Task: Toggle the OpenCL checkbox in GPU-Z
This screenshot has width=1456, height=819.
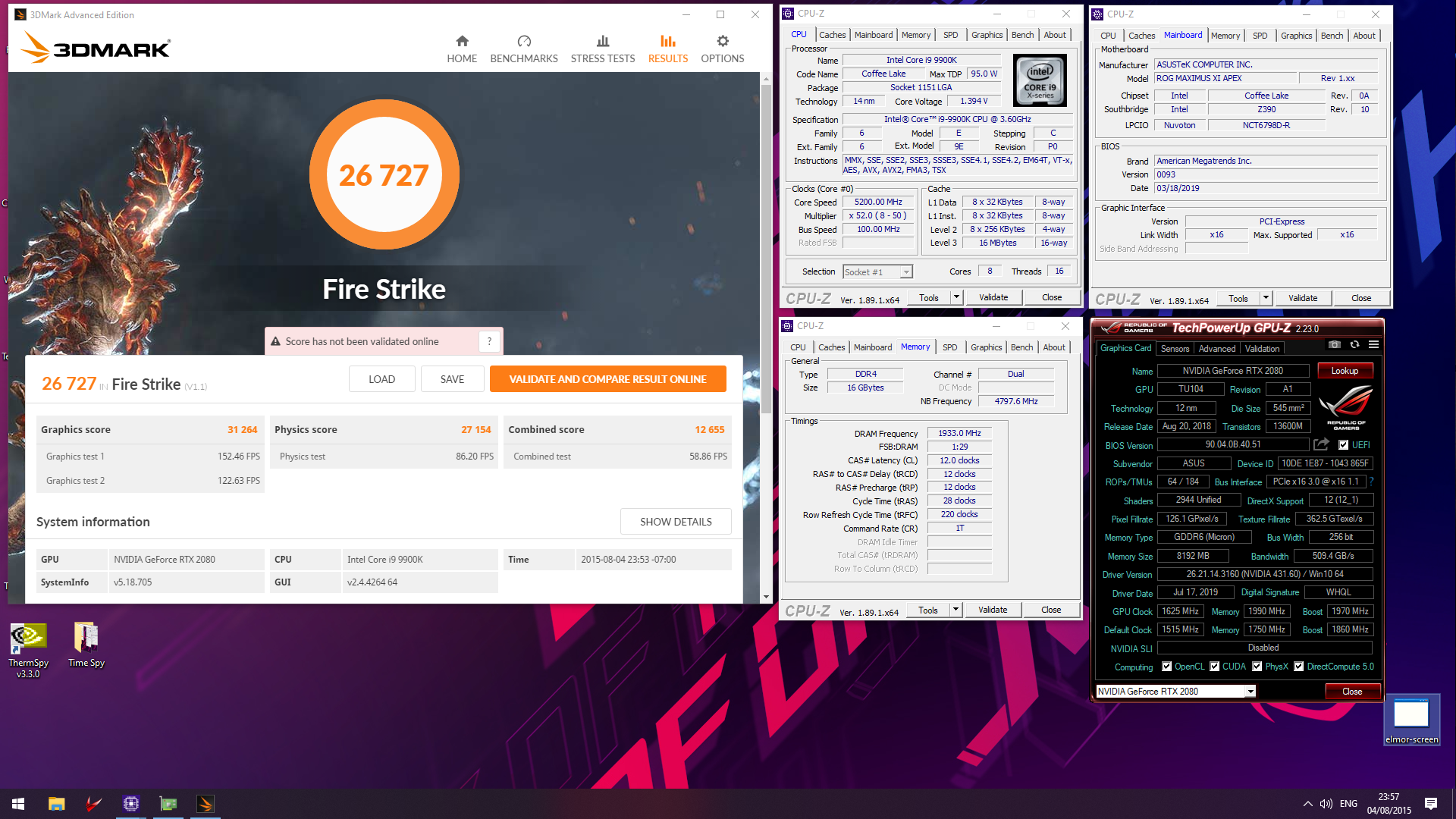Action: [x=1167, y=667]
